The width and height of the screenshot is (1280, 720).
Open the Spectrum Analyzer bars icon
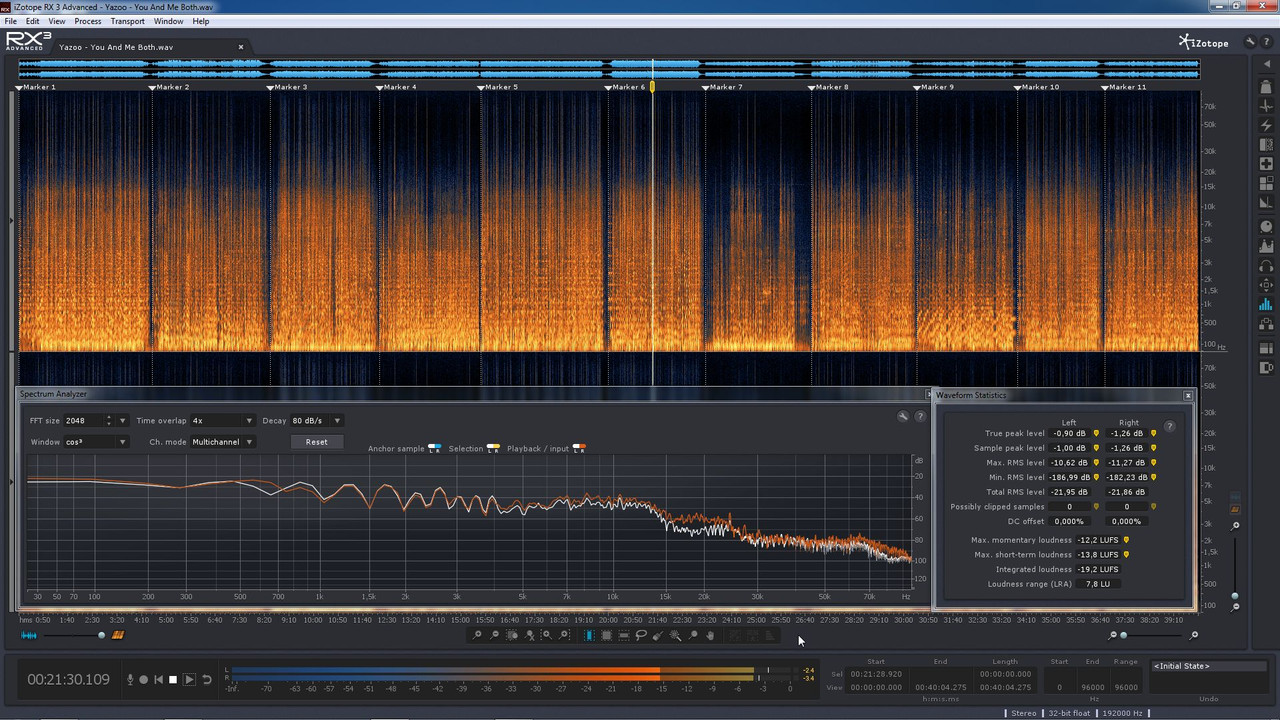pyautogui.click(x=1266, y=304)
